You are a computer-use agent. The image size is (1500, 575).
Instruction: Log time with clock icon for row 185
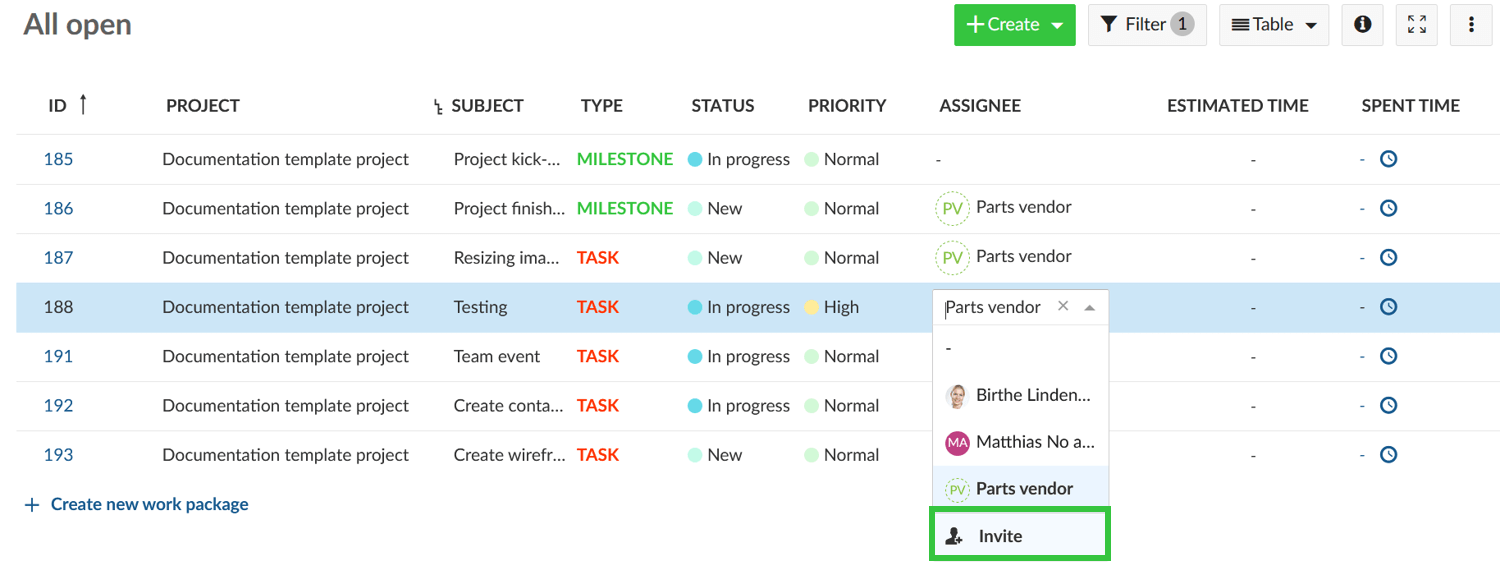pos(1388,159)
